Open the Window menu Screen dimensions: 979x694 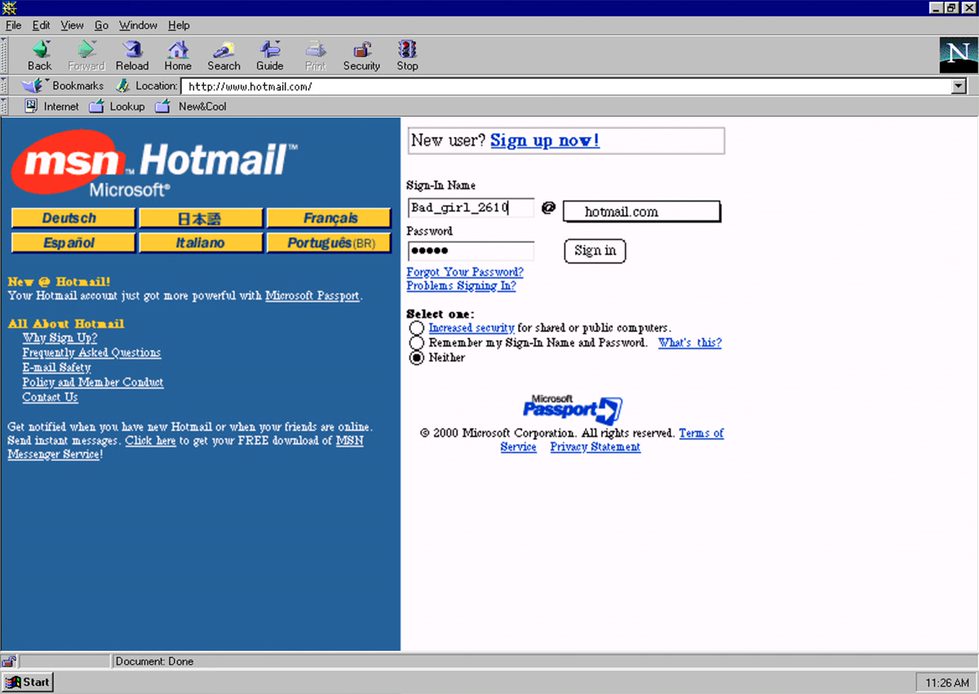pyautogui.click(x=138, y=25)
